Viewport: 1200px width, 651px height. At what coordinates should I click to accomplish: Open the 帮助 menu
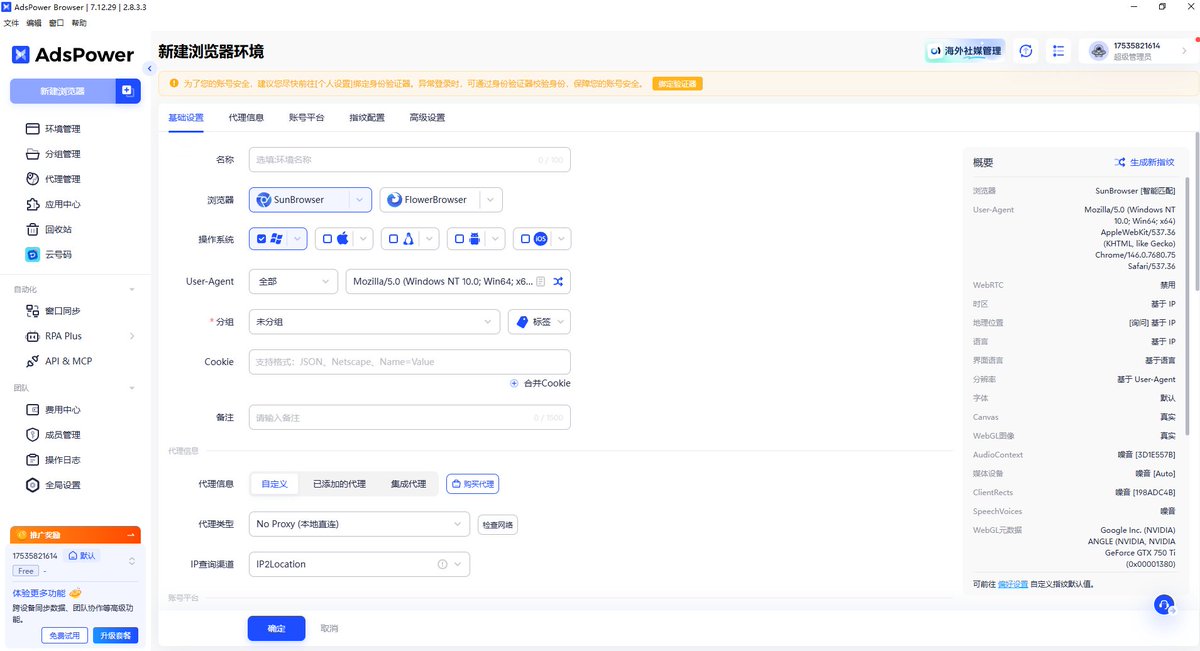coord(80,22)
